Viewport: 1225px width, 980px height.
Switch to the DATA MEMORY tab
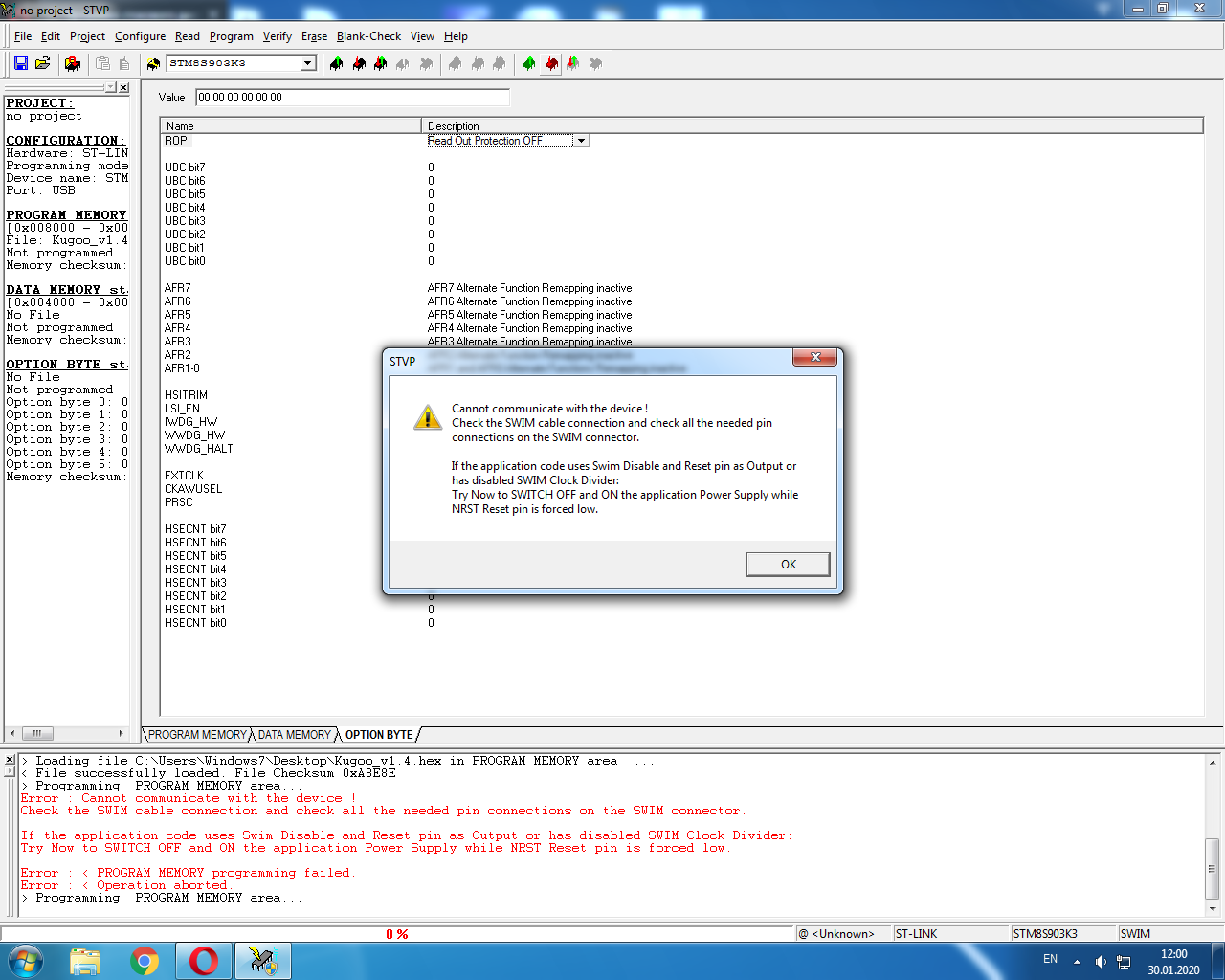click(294, 735)
